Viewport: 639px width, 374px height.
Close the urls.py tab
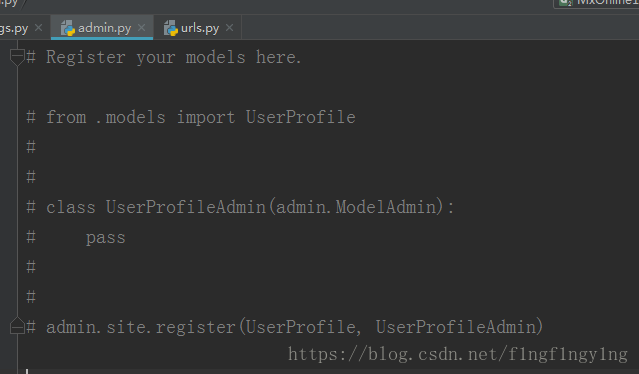click(x=229, y=28)
